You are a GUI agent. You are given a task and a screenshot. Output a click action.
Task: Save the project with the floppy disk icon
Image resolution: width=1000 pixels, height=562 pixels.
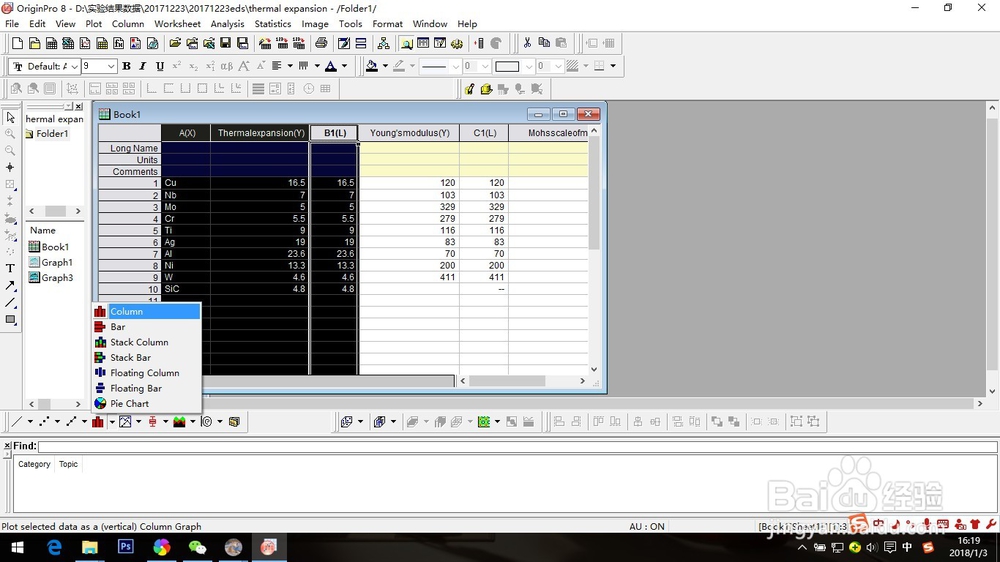226,43
